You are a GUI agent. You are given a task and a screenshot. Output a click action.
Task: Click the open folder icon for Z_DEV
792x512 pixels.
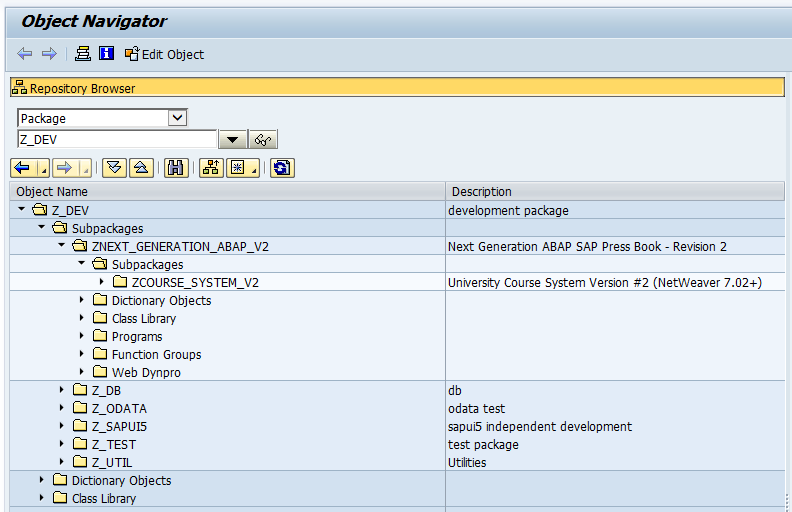(40, 209)
